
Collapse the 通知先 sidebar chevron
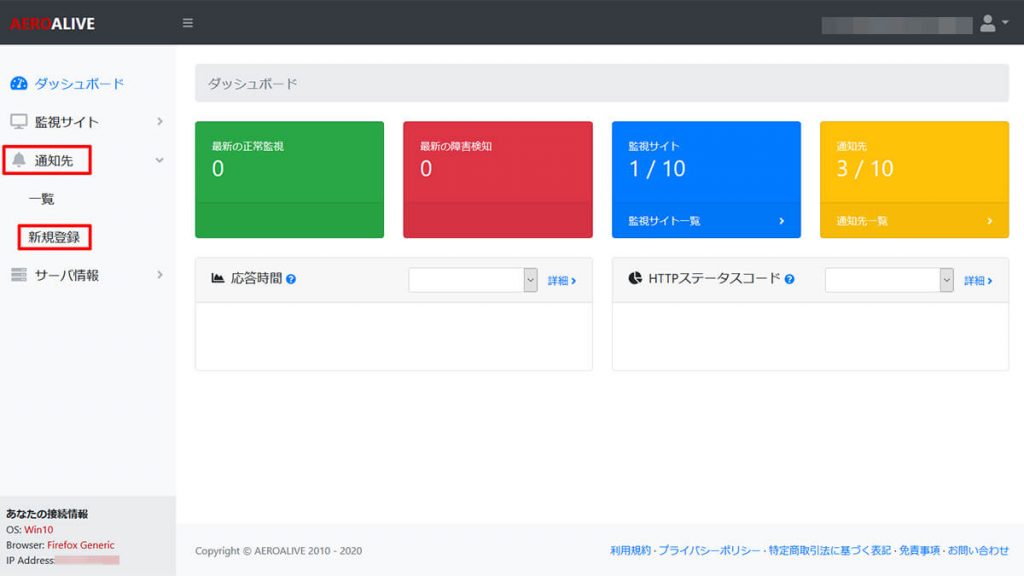click(x=159, y=160)
